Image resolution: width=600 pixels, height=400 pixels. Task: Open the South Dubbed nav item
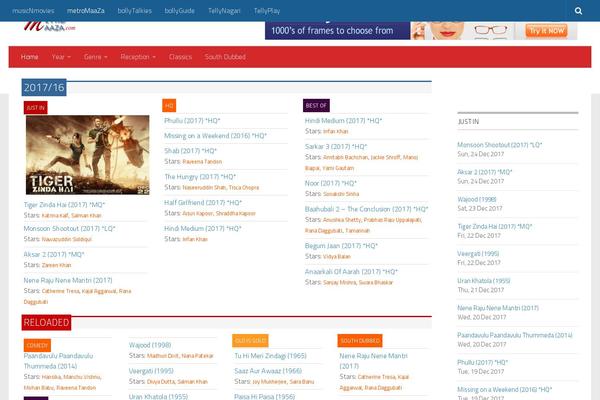coord(225,57)
